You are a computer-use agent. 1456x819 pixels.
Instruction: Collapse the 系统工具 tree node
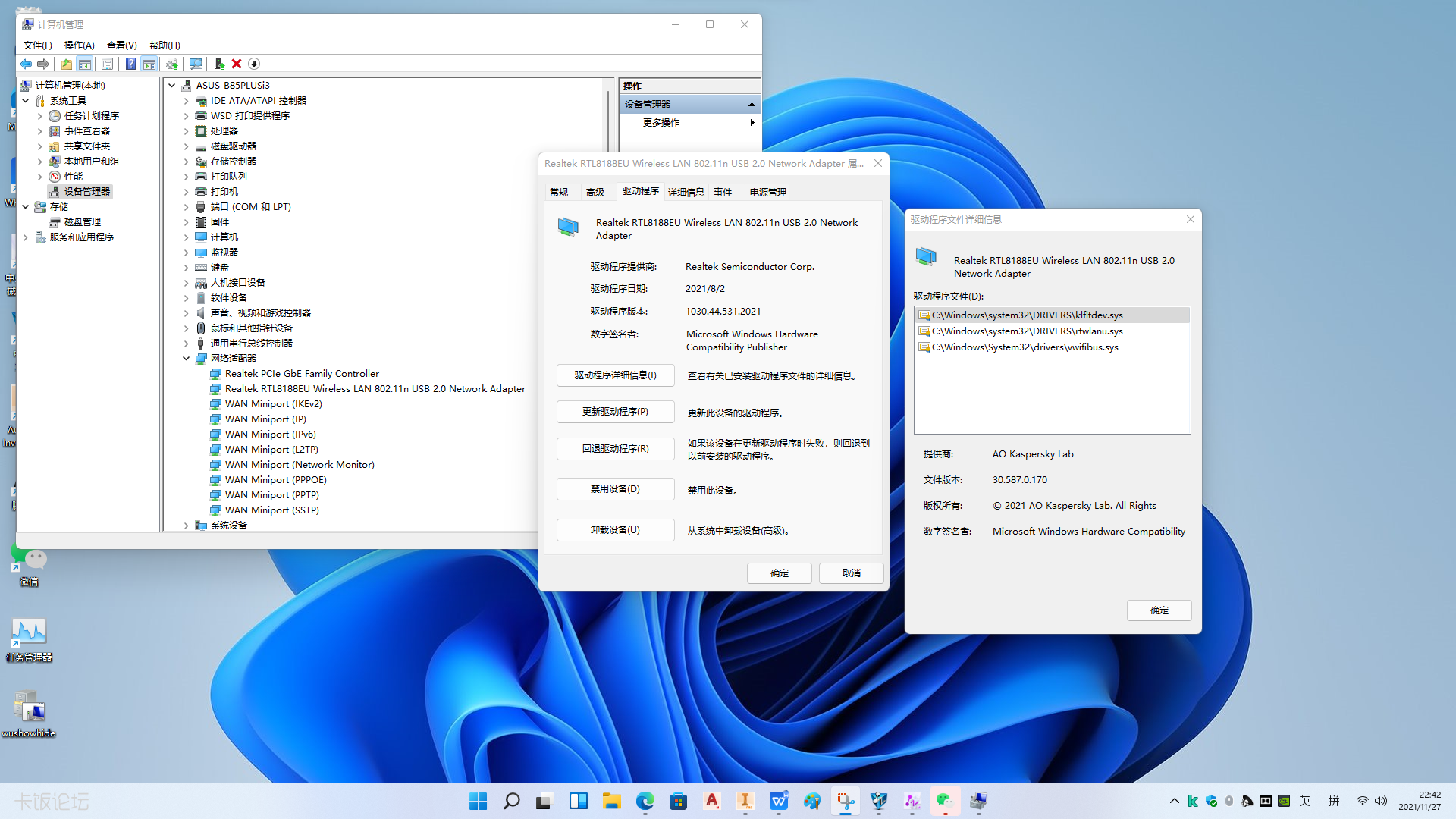coord(26,101)
